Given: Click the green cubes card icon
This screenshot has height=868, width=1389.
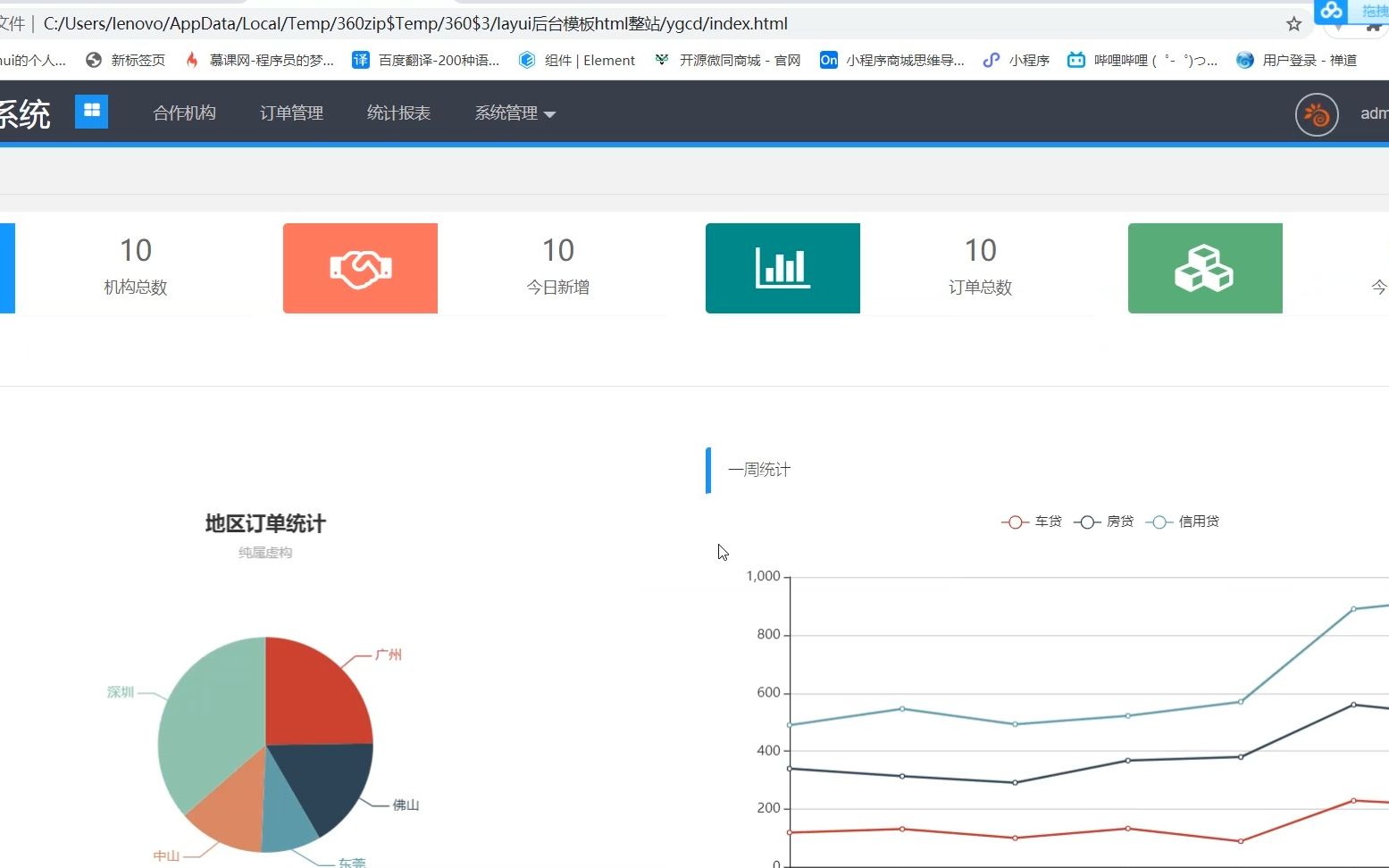Looking at the screenshot, I should point(1205,268).
